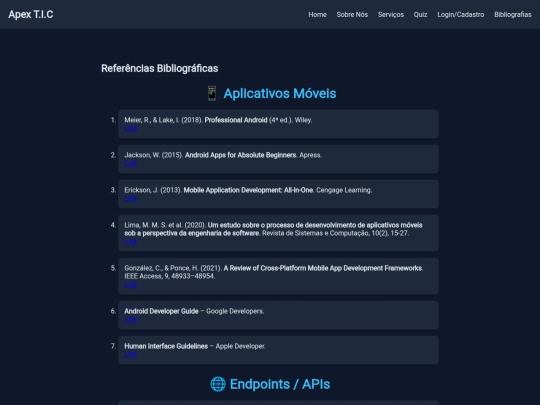Click the Cengage Learning publisher text
The height and width of the screenshot is (405, 540).
coord(344,190)
